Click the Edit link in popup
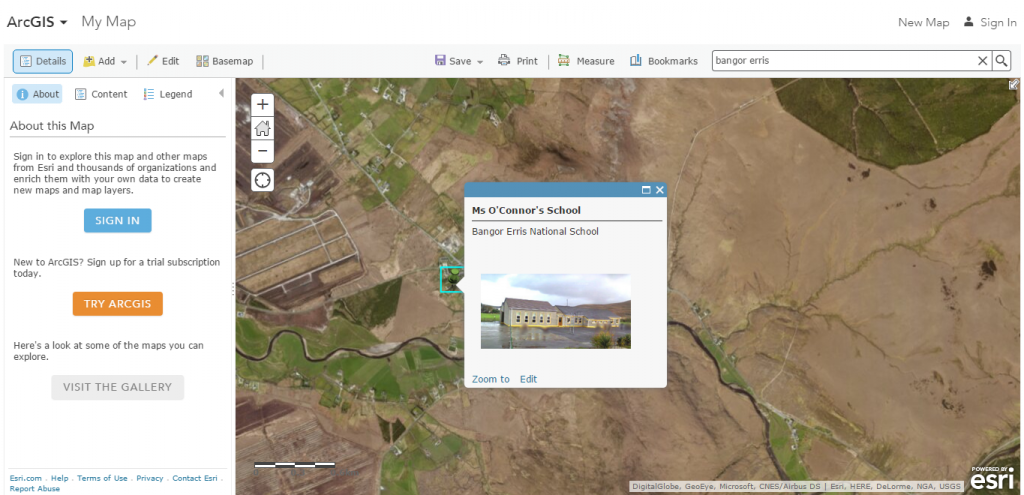This screenshot has height=495, width=1024. 528,379
